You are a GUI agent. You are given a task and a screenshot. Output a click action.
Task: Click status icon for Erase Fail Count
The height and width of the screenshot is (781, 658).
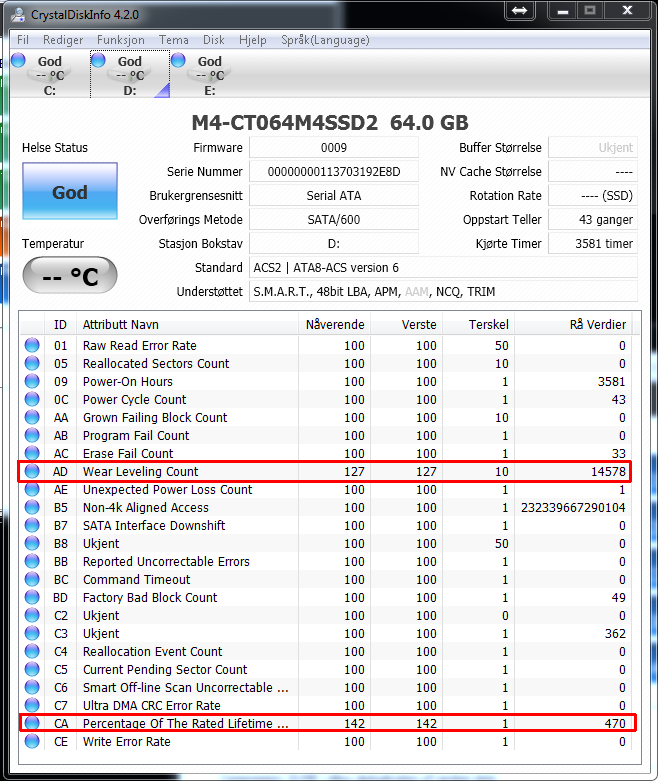pyautogui.click(x=32, y=453)
